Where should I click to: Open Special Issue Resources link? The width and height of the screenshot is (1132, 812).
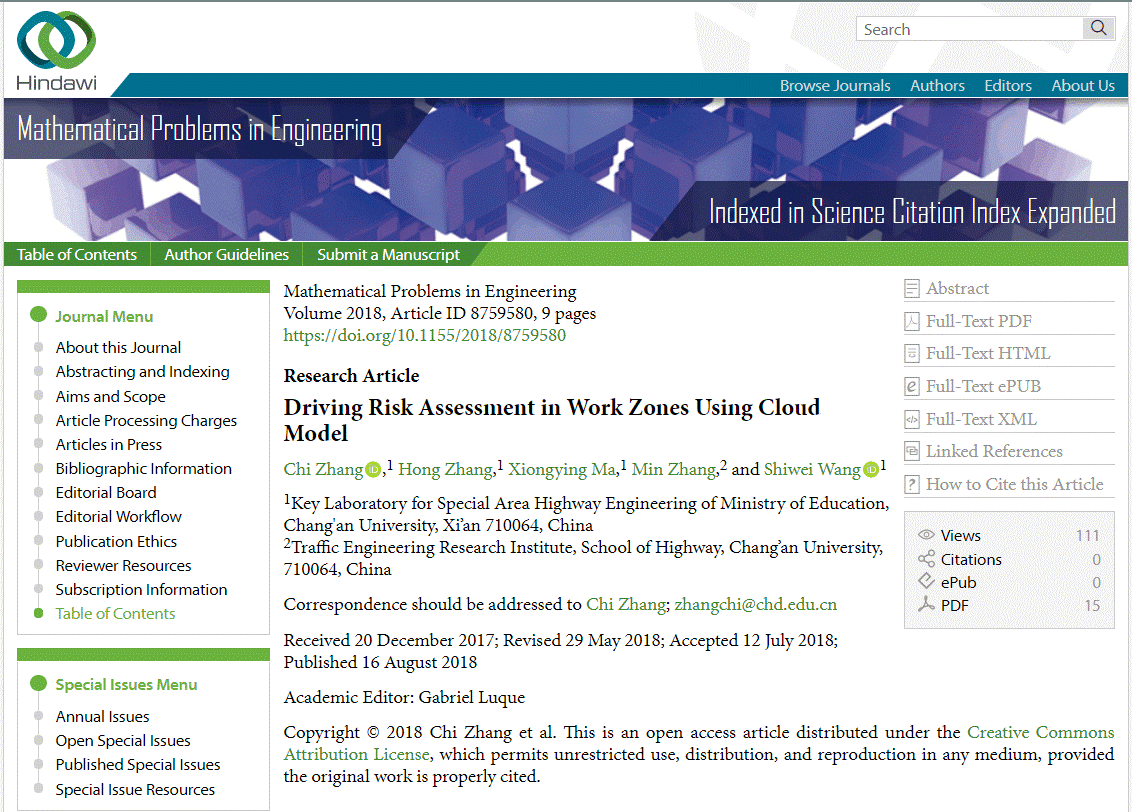pos(135,790)
